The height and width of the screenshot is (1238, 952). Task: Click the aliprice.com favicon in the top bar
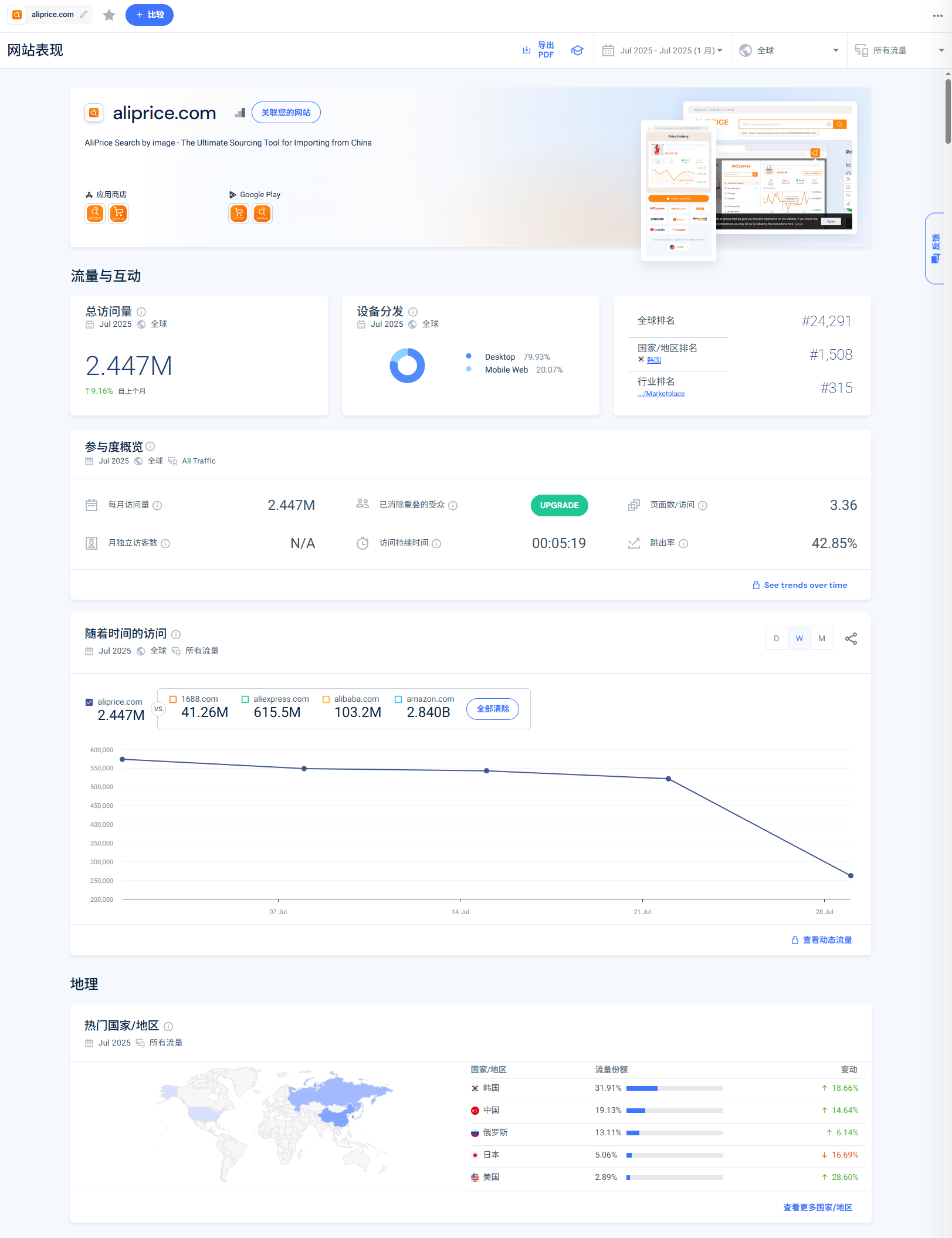(18, 15)
